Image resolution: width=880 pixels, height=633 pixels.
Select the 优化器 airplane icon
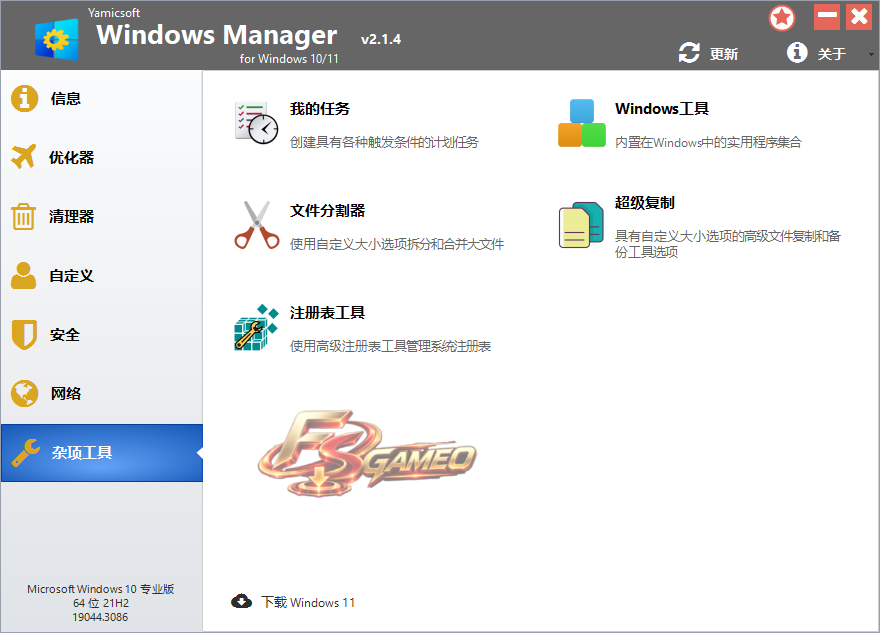click(24, 157)
